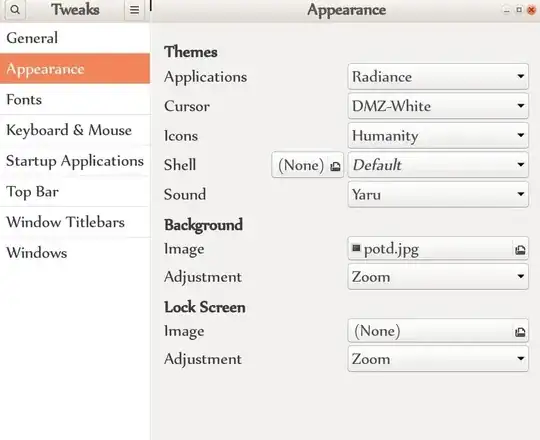Click the potd.jpg thumbnail icon
This screenshot has height=440, width=540.
pos(356,248)
